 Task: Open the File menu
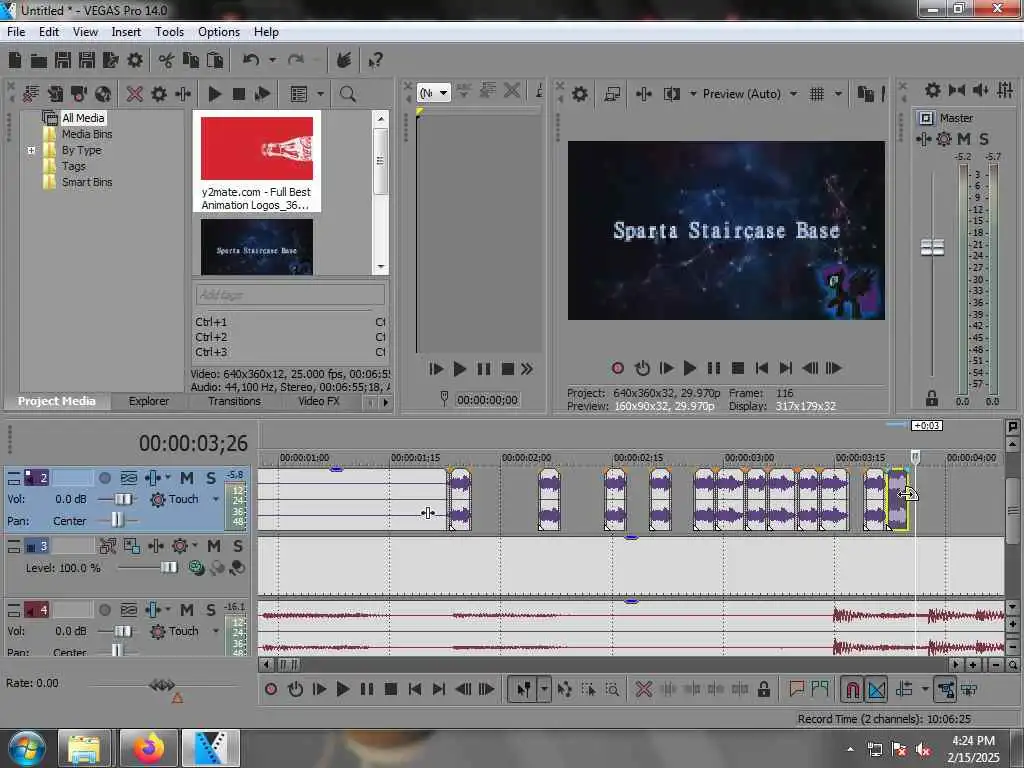pos(16,32)
